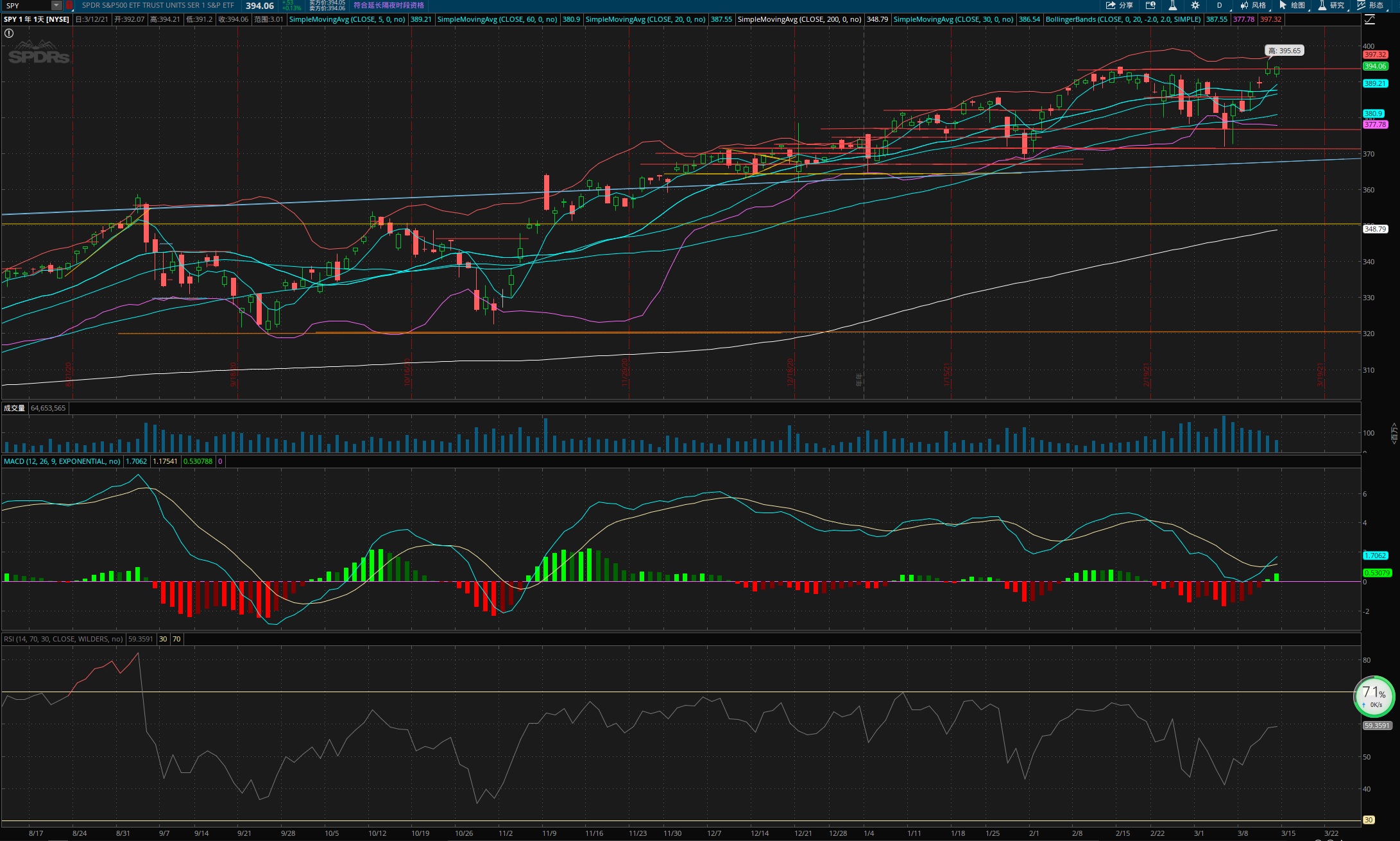This screenshot has width=1400, height=841.
Task: Click the 59.3591 RSI axis bubble
Action: point(1376,726)
